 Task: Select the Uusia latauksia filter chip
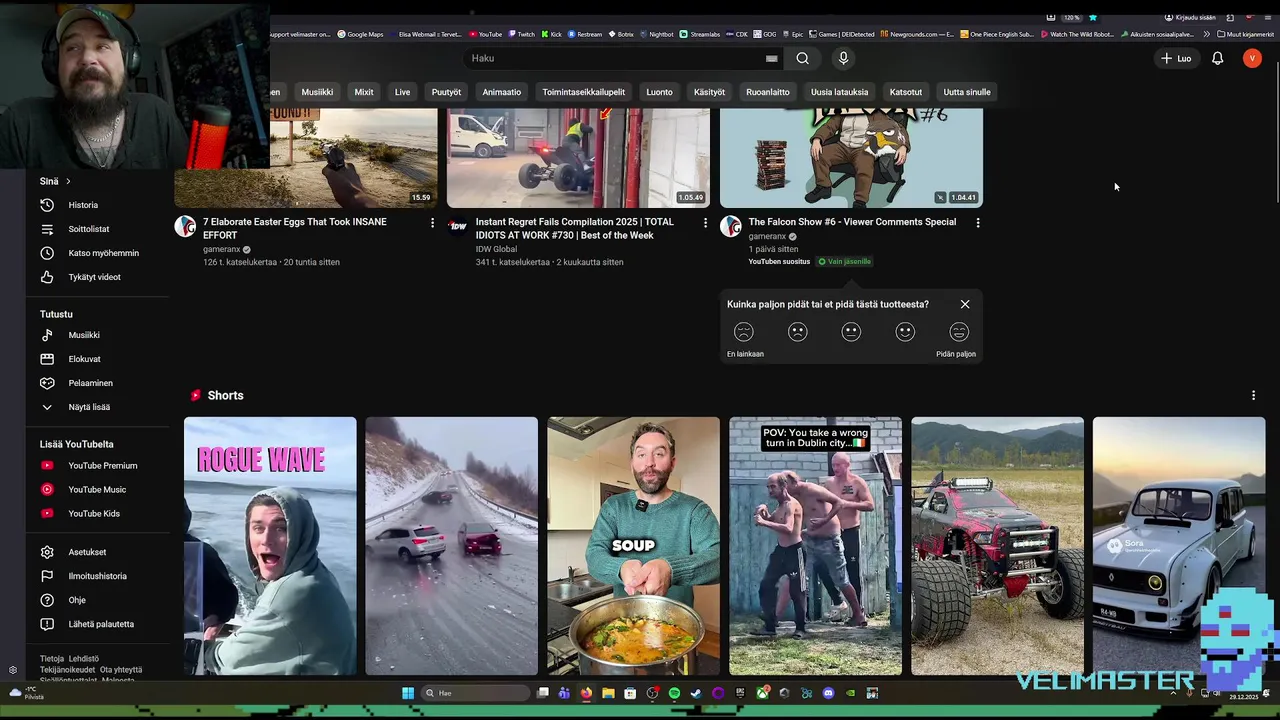pyautogui.click(x=839, y=92)
